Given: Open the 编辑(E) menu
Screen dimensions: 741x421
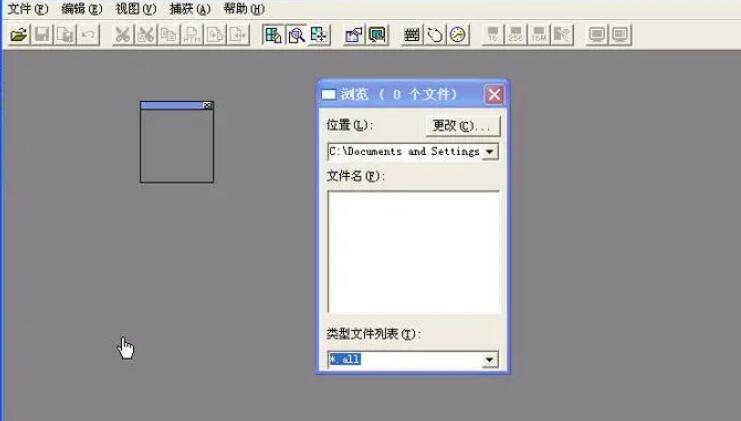Looking at the screenshot, I should click(82, 9).
